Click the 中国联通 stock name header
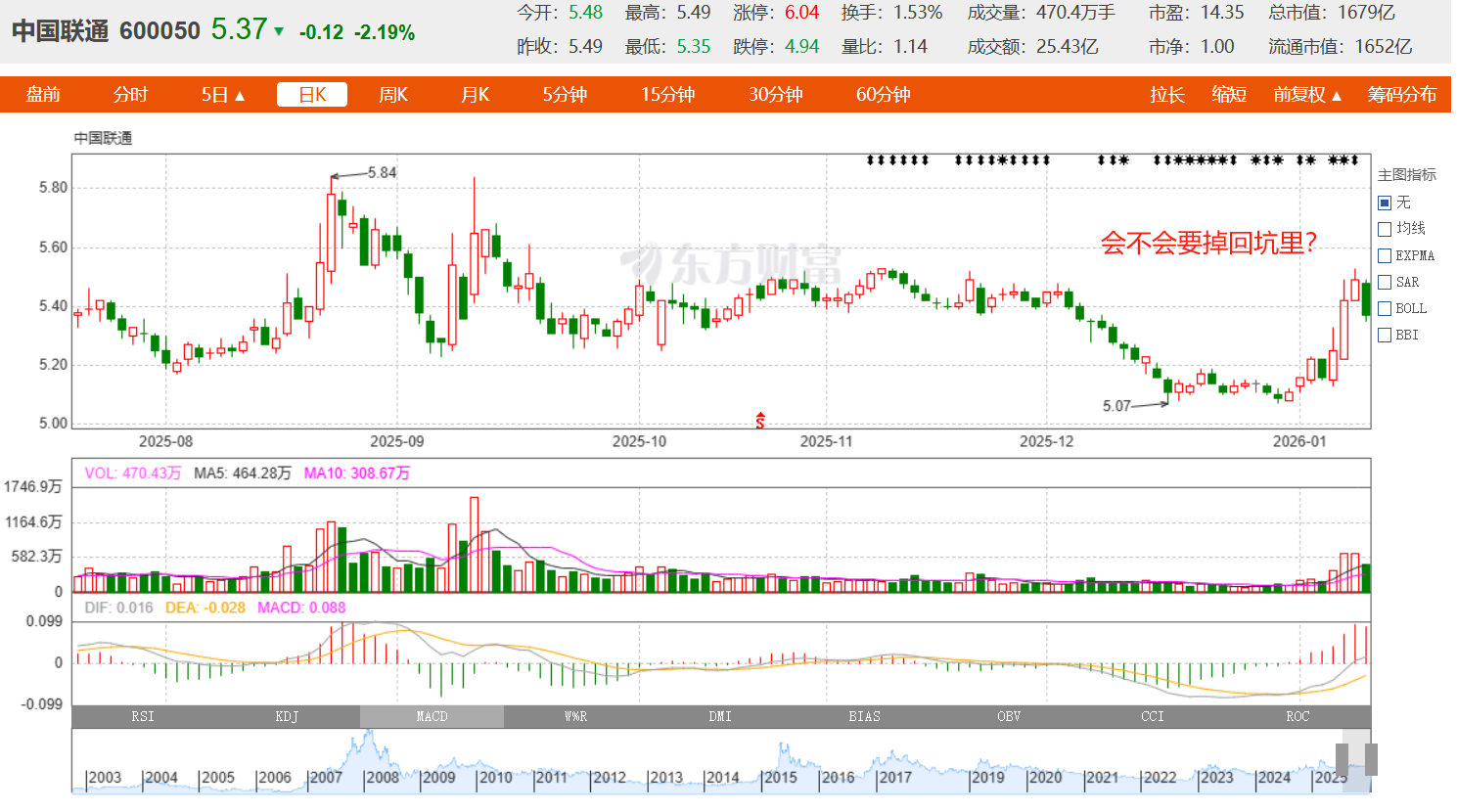Image resolution: width=1457 pixels, height=812 pixels. click(60, 31)
